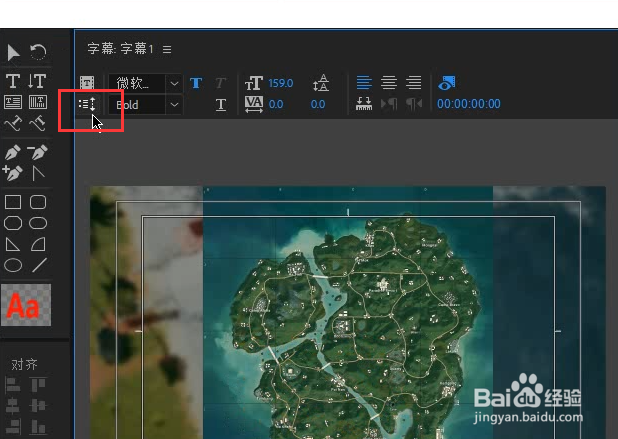The height and width of the screenshot is (439, 618).
Task: Click the 字幕: 字幕1 panel tab
Action: point(120,49)
